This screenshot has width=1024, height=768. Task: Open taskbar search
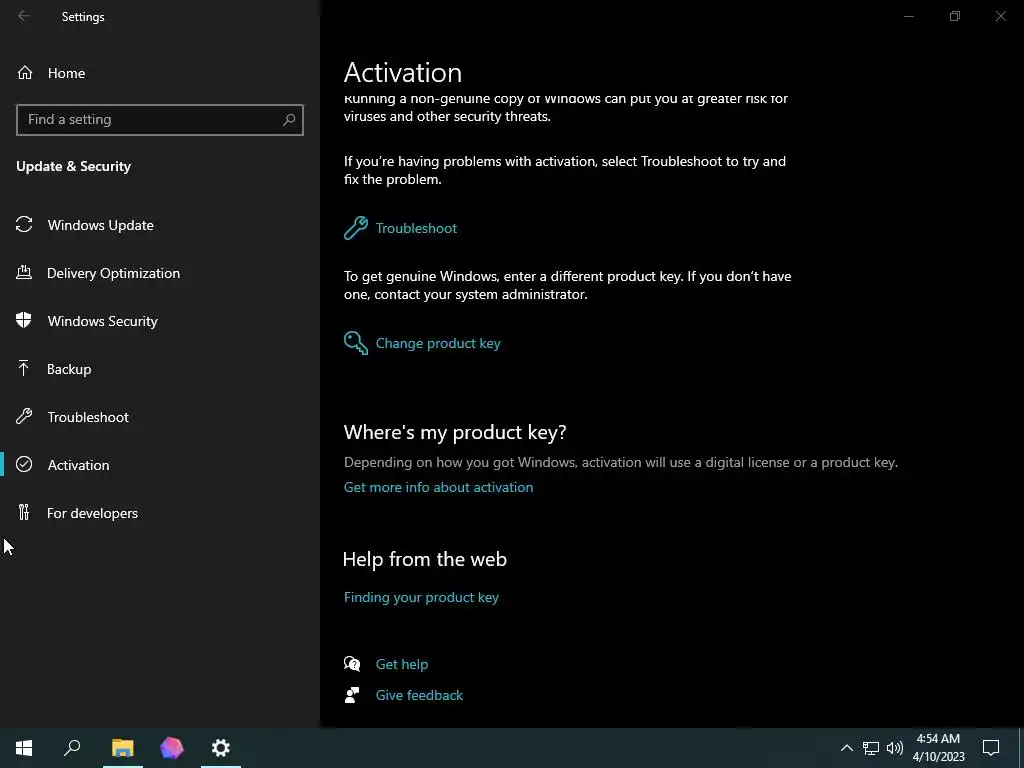click(x=72, y=748)
